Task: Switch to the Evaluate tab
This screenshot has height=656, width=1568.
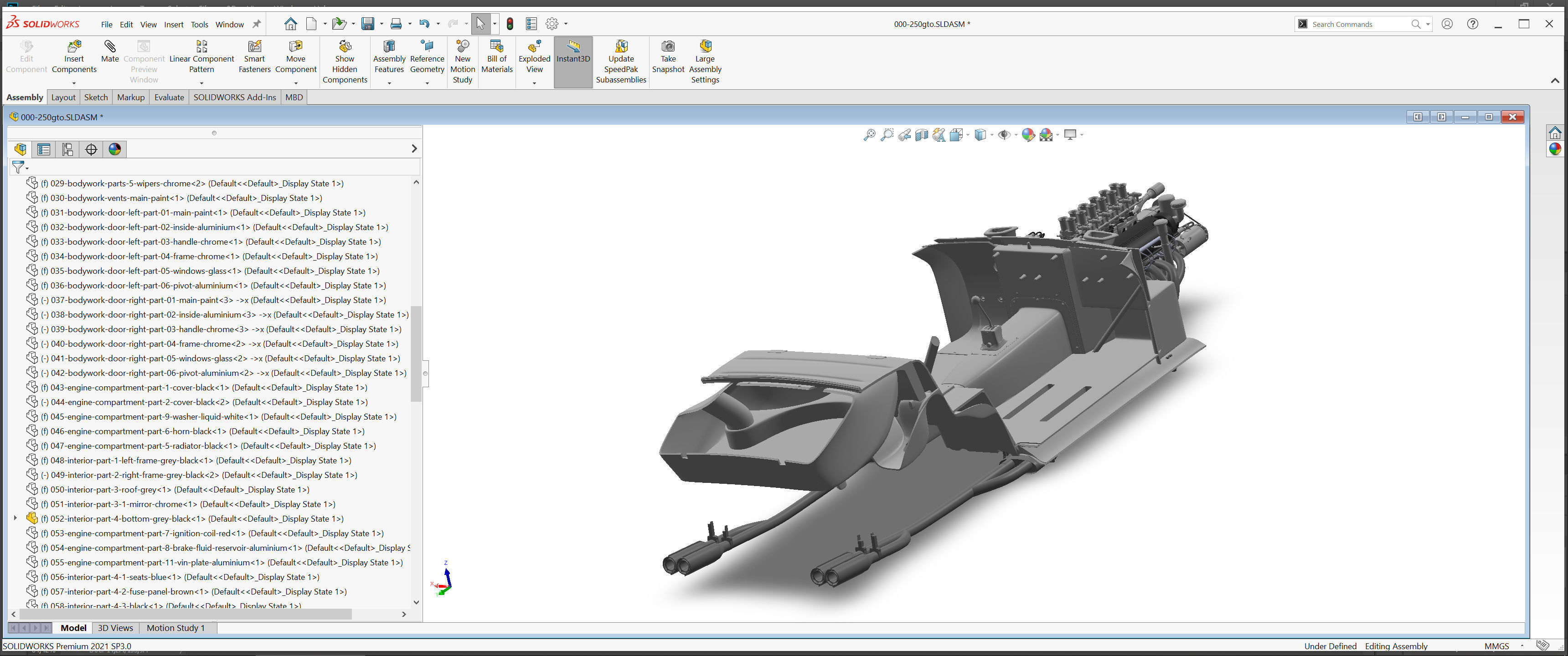Action: click(169, 97)
